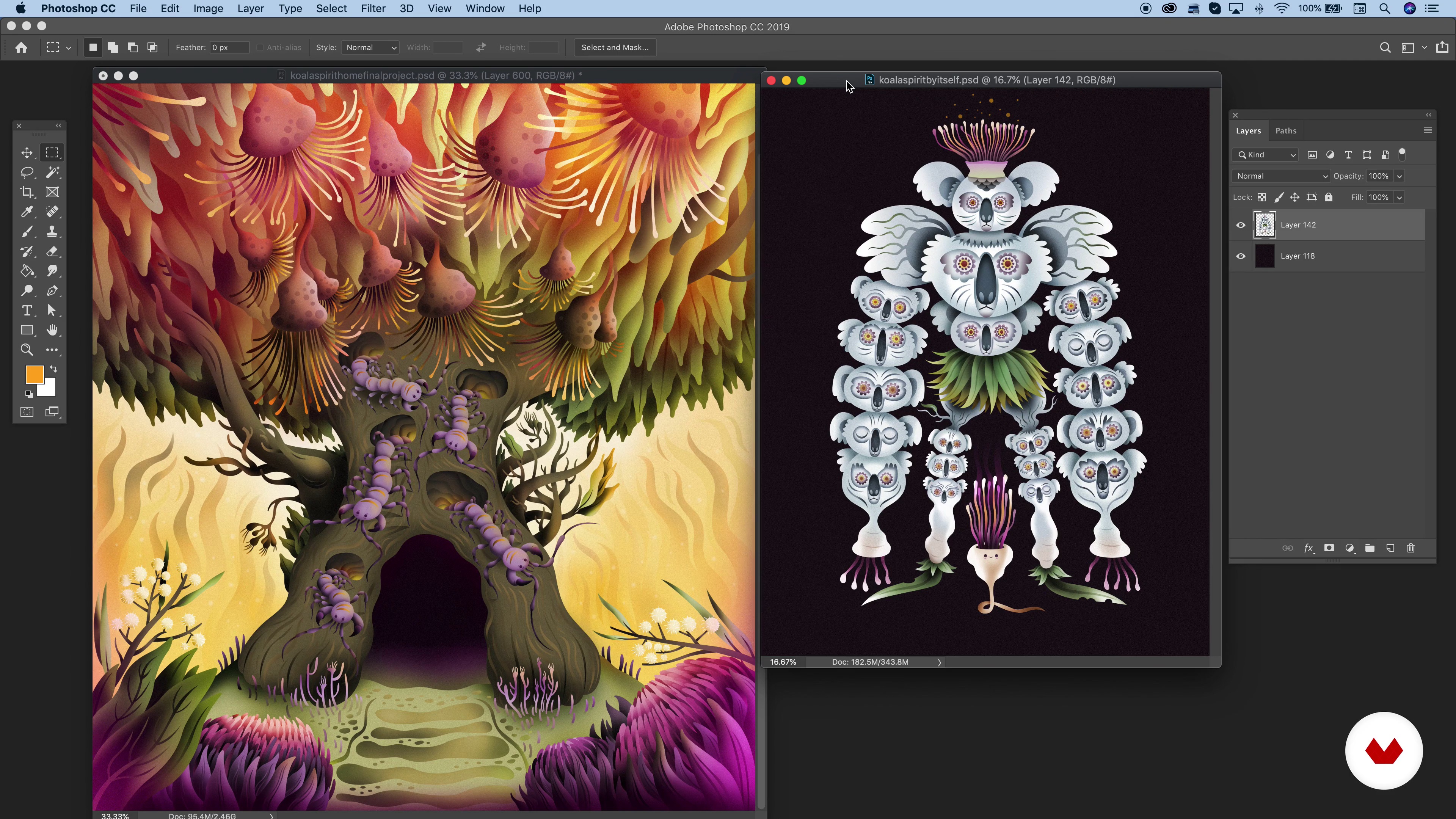Toggle lock image pixels brush icon
Image resolution: width=1456 pixels, height=819 pixels.
coord(1279,197)
